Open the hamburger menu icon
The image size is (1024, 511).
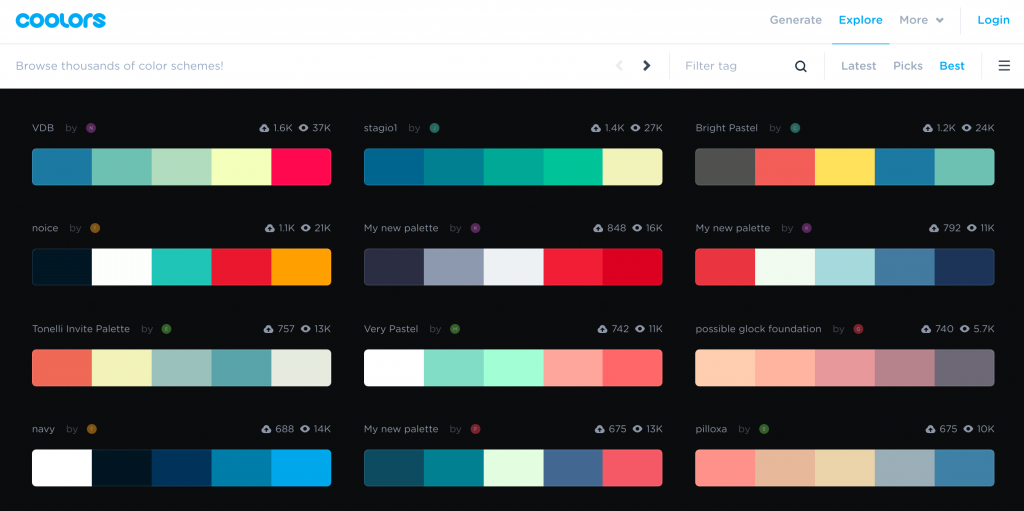1004,65
